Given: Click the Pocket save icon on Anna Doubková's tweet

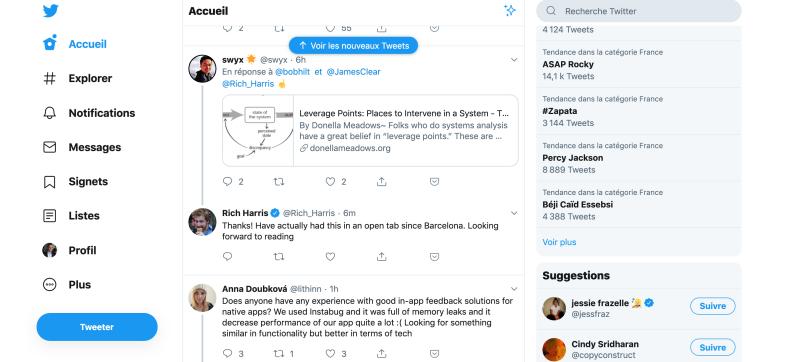Looking at the screenshot, I should point(434,353).
